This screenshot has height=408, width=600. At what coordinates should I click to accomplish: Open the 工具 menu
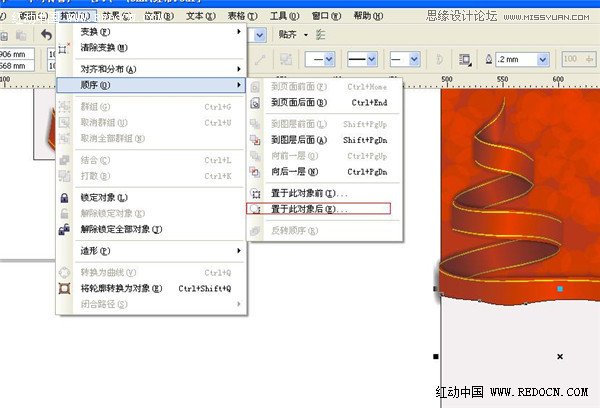click(x=284, y=16)
